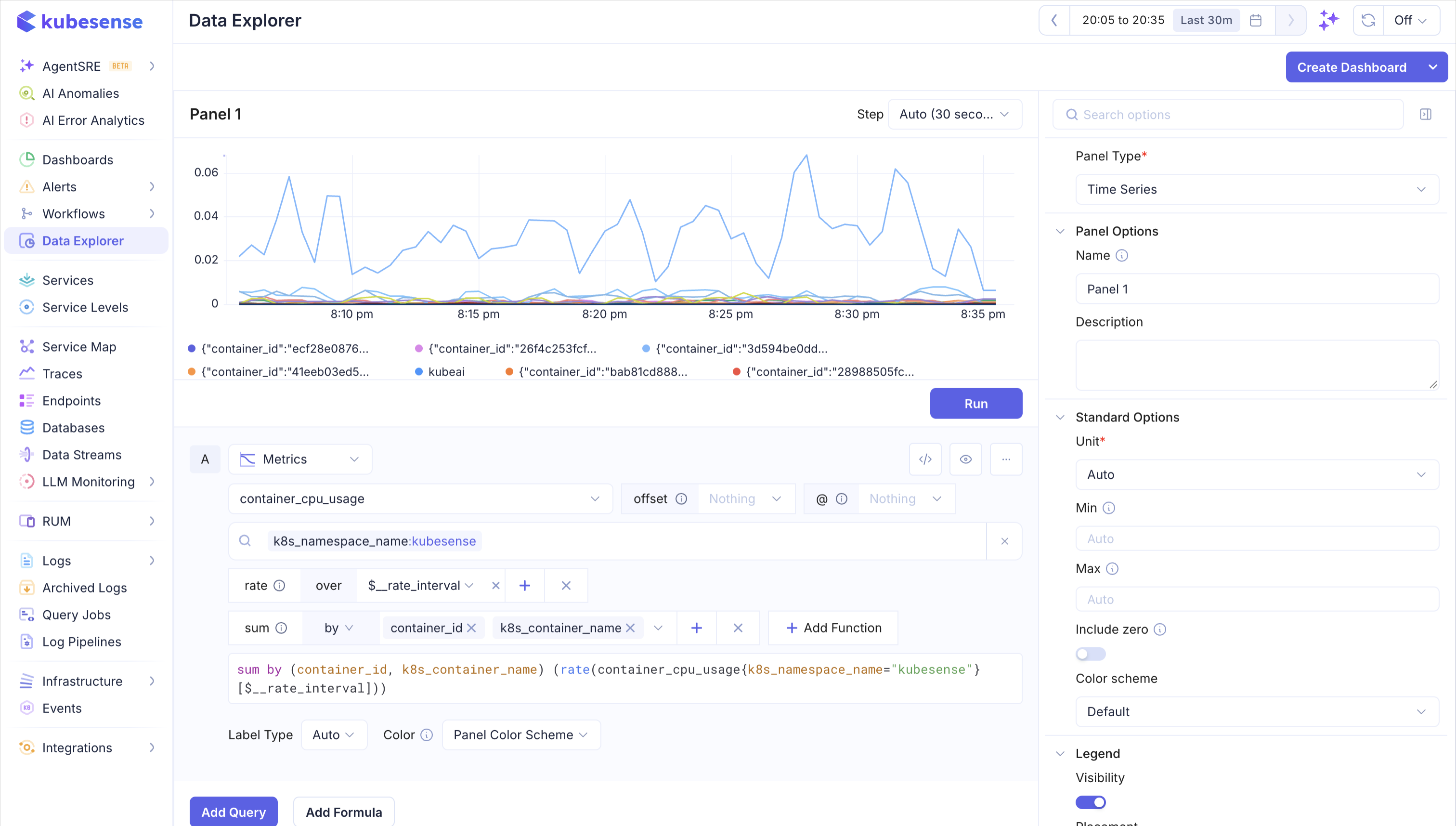Viewport: 1456px width, 826px height.
Task: Toggle ecf28e0876 container legend entry
Action: point(278,348)
